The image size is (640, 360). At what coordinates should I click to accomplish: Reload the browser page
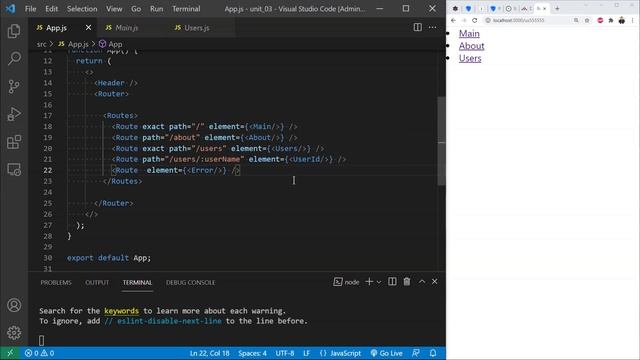(474, 20)
